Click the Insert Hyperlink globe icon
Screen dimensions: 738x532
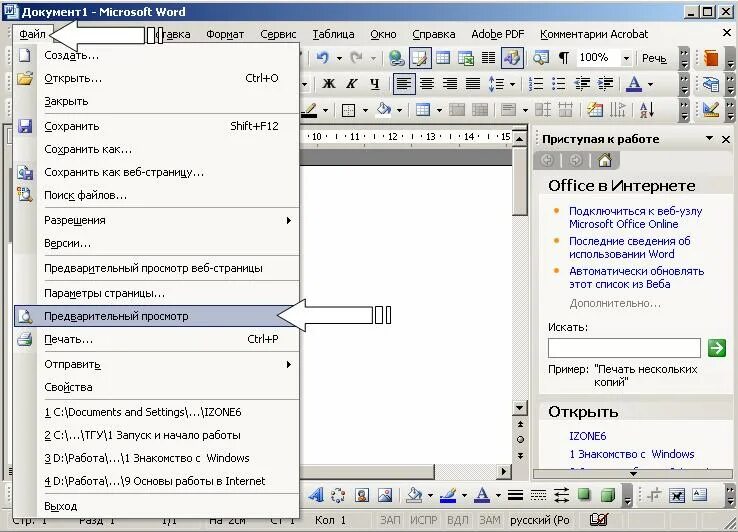point(396,58)
